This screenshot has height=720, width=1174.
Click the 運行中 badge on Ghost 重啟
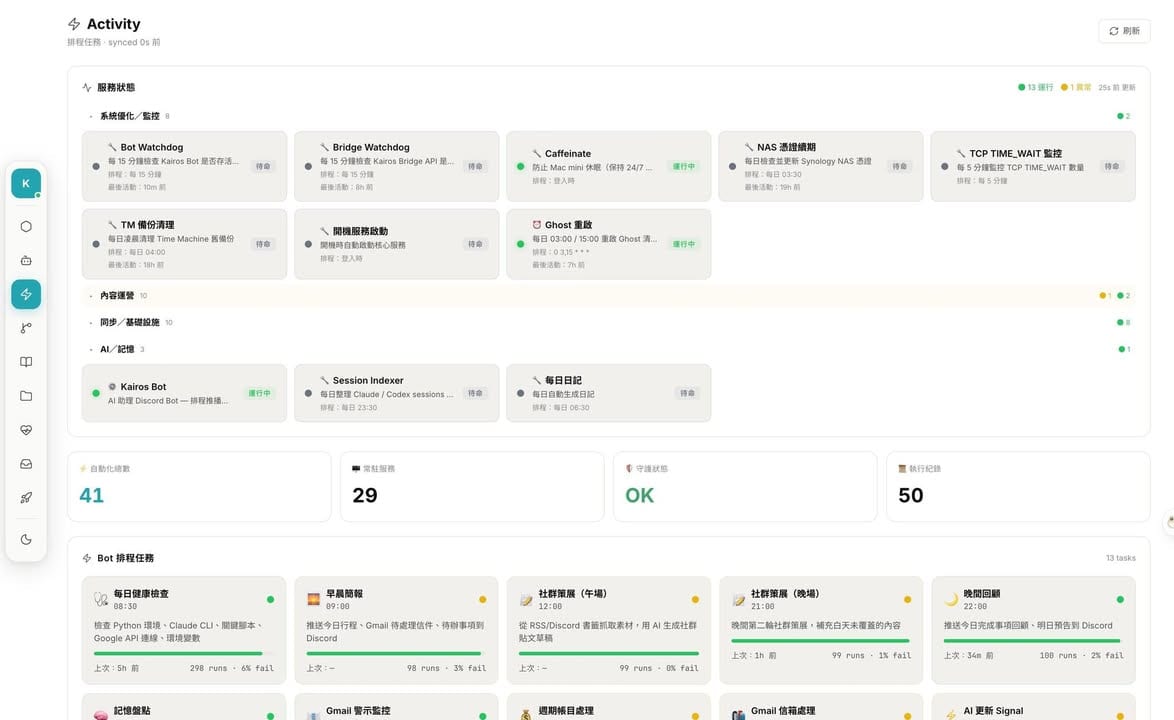684,244
